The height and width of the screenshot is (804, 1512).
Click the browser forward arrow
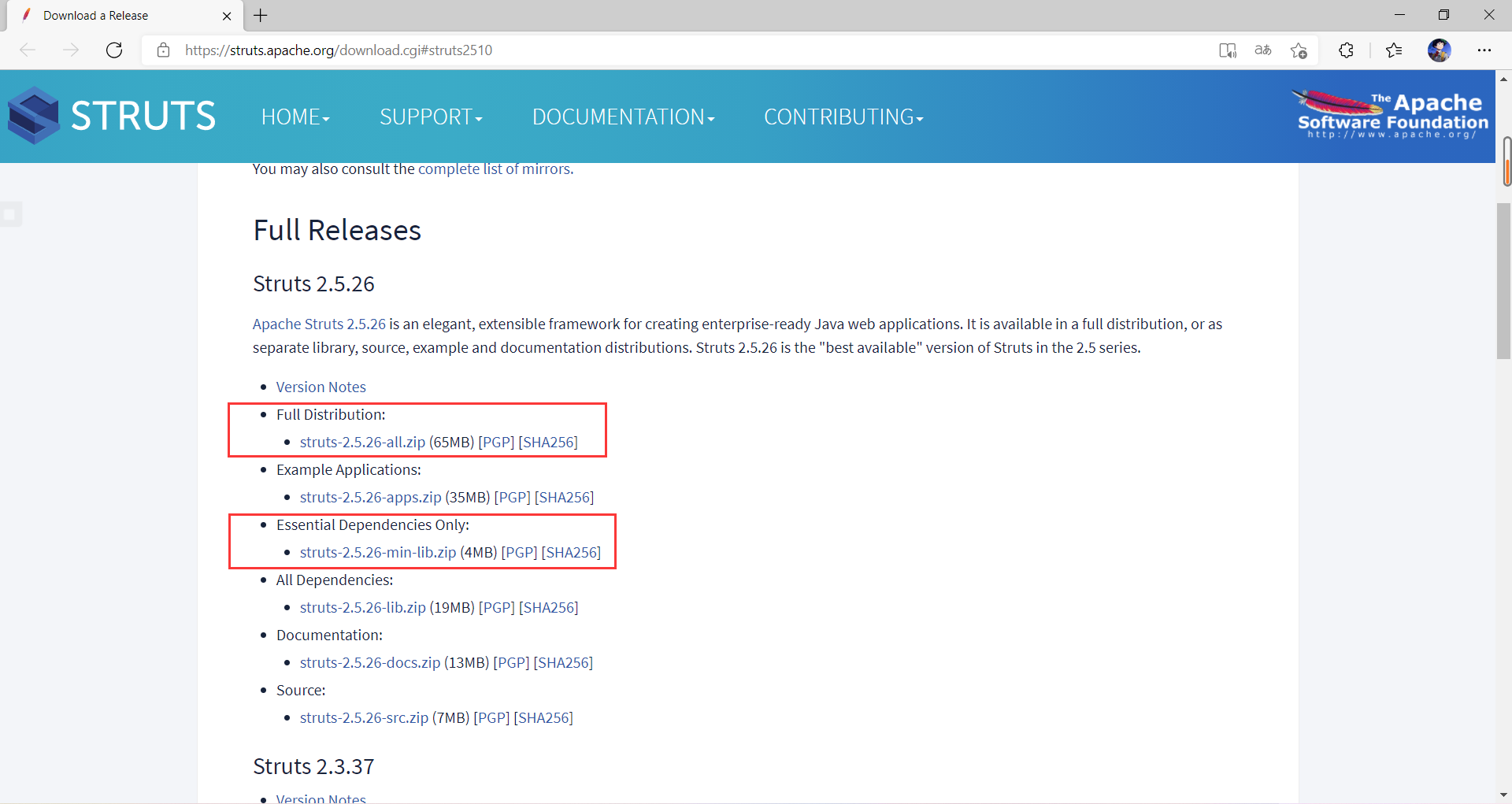[x=71, y=50]
